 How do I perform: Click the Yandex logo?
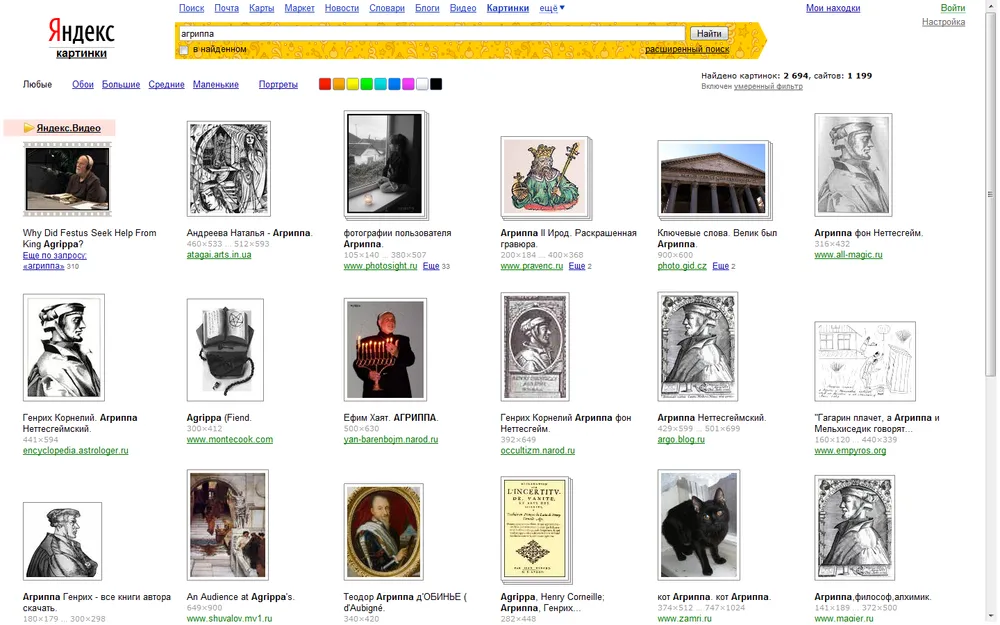click(81, 32)
